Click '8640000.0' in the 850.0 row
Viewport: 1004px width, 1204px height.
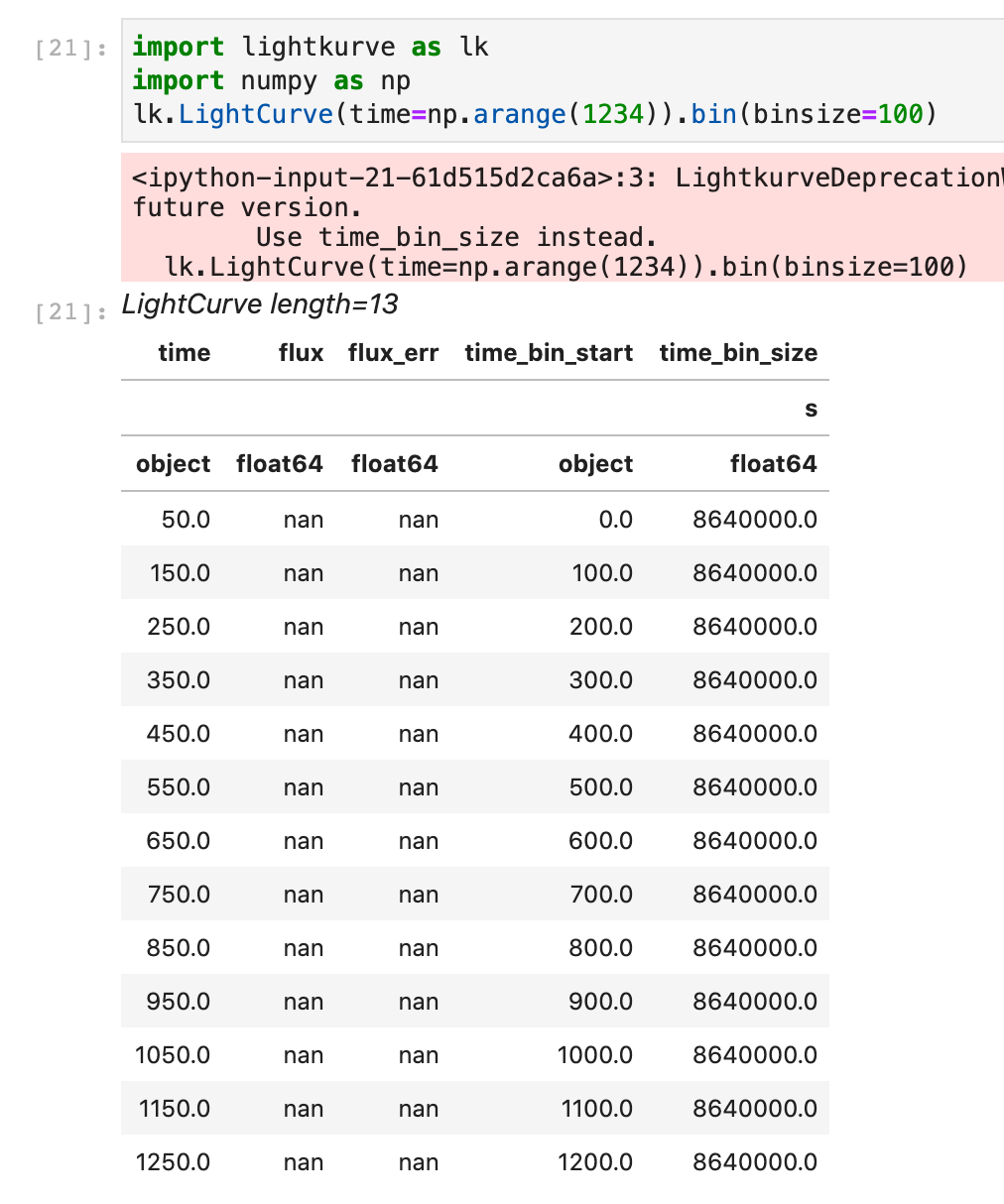pyautogui.click(x=756, y=948)
